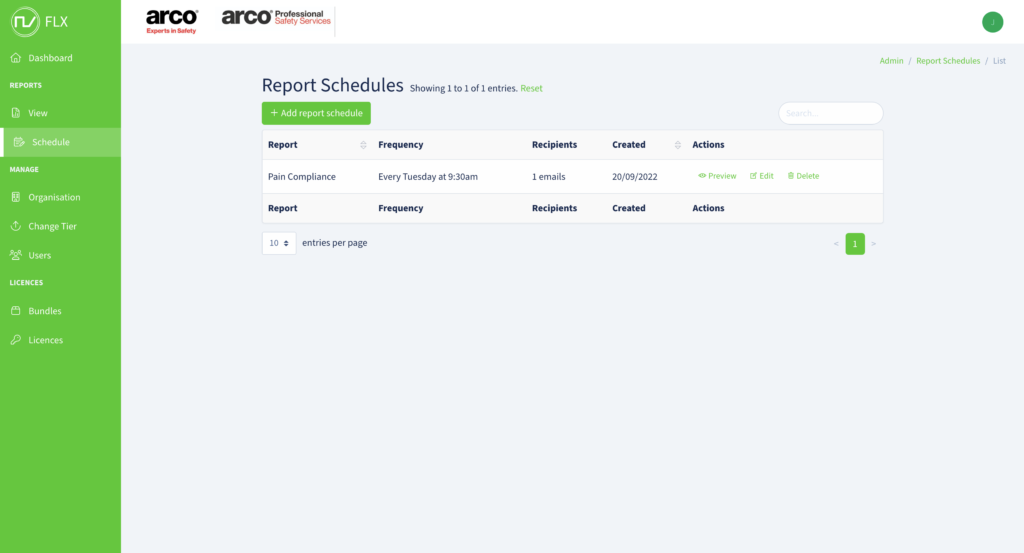Screen dimensions: 1024x553
Task: Sort table by Created column arrows
Action: [x=679, y=145]
